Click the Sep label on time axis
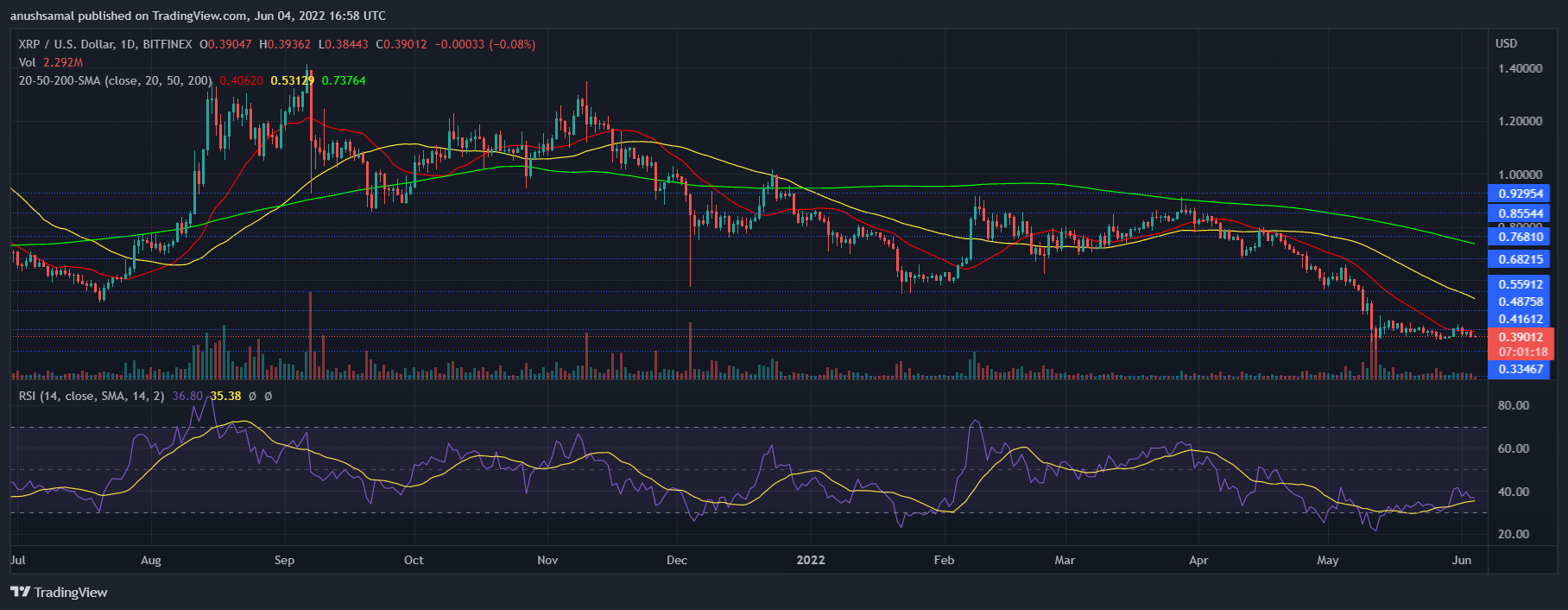Image resolution: width=1568 pixels, height=610 pixels. (x=284, y=560)
